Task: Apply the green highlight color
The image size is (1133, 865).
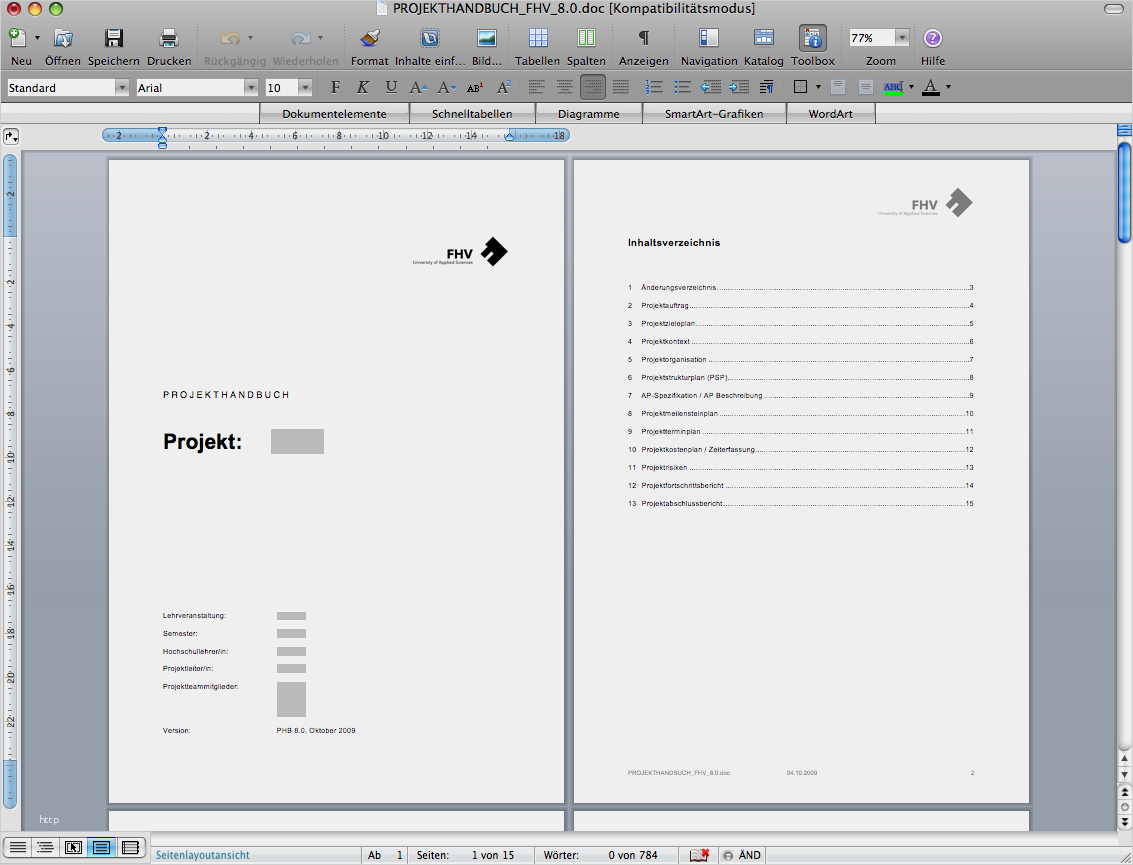Action: point(893,87)
